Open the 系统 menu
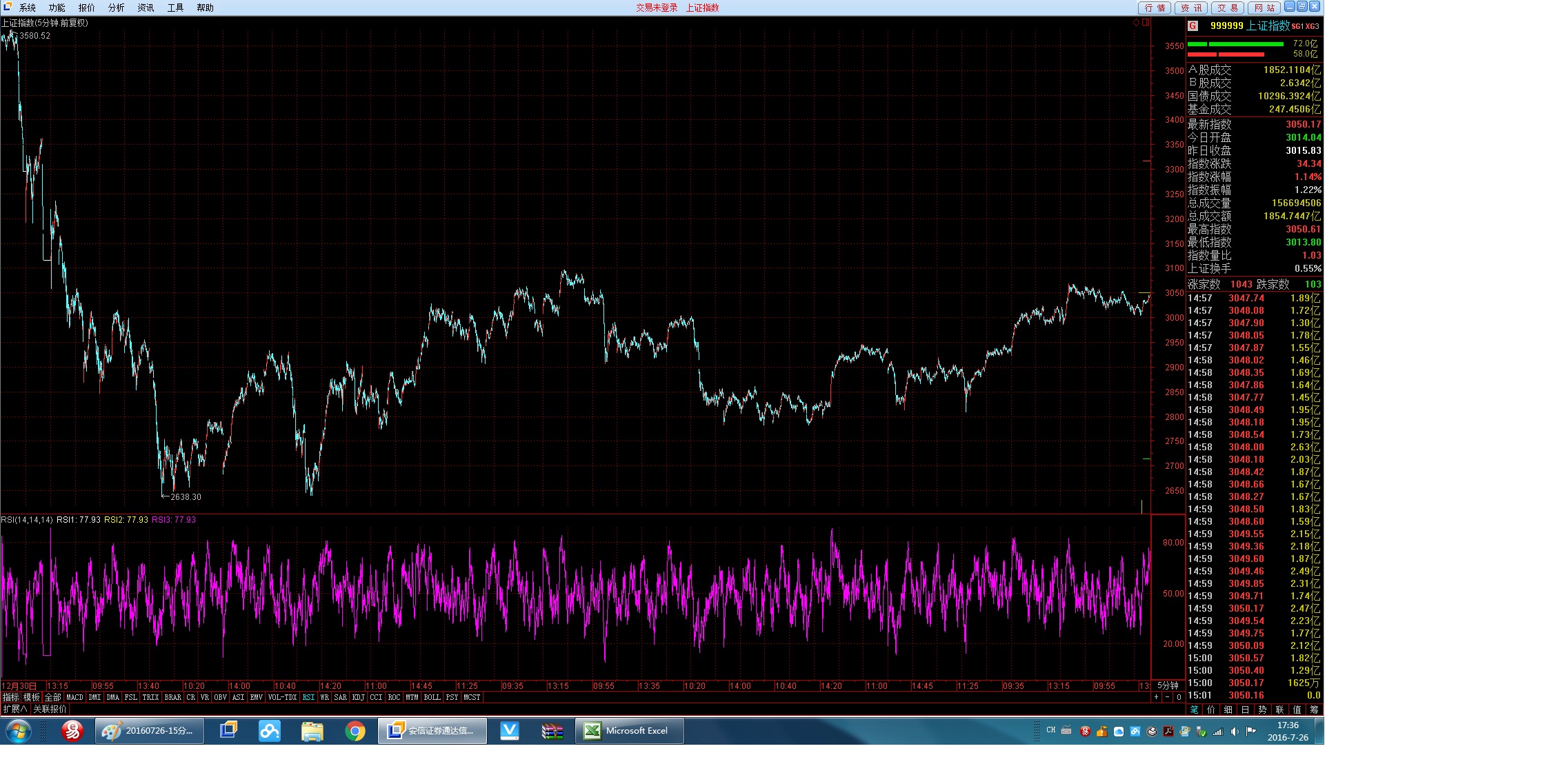Viewport: 1556px width, 784px height. coord(28,8)
